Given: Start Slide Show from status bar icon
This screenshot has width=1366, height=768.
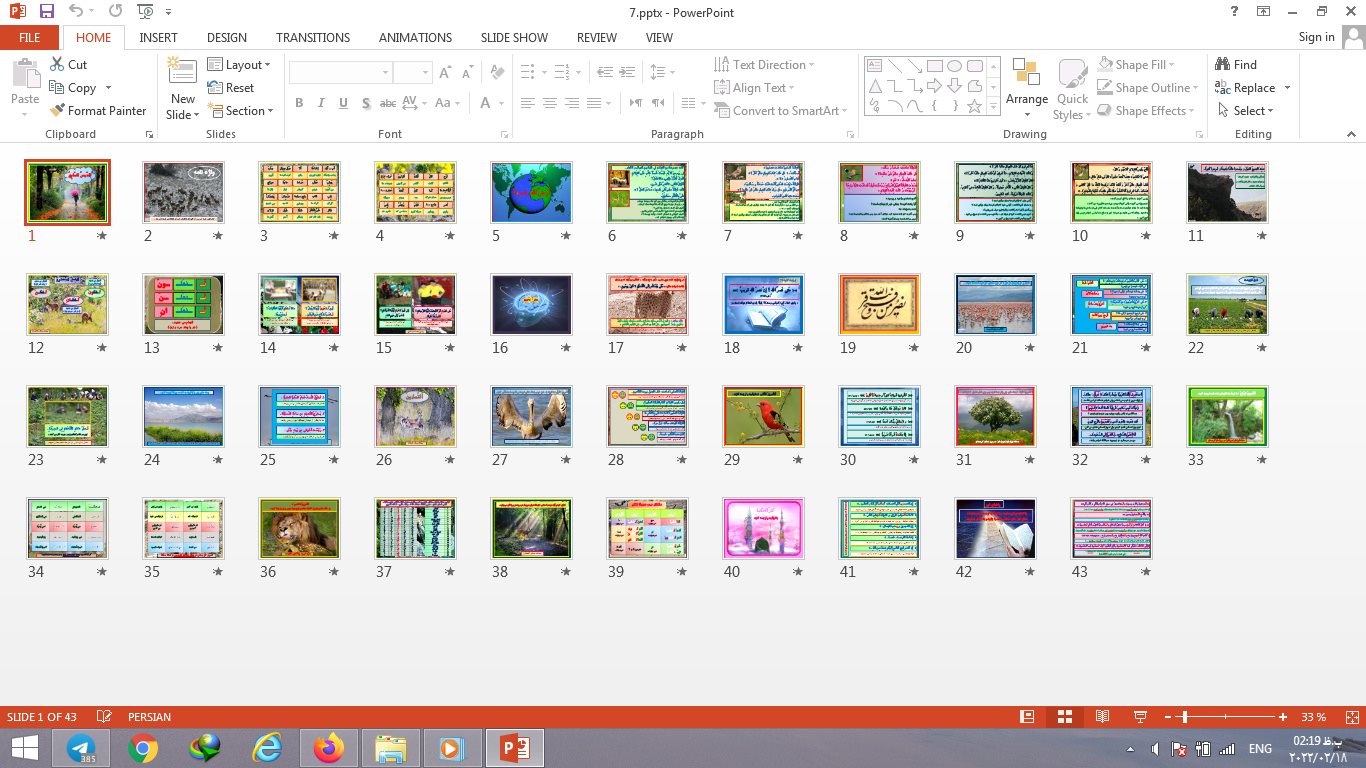Looking at the screenshot, I should pyautogui.click(x=1140, y=717).
